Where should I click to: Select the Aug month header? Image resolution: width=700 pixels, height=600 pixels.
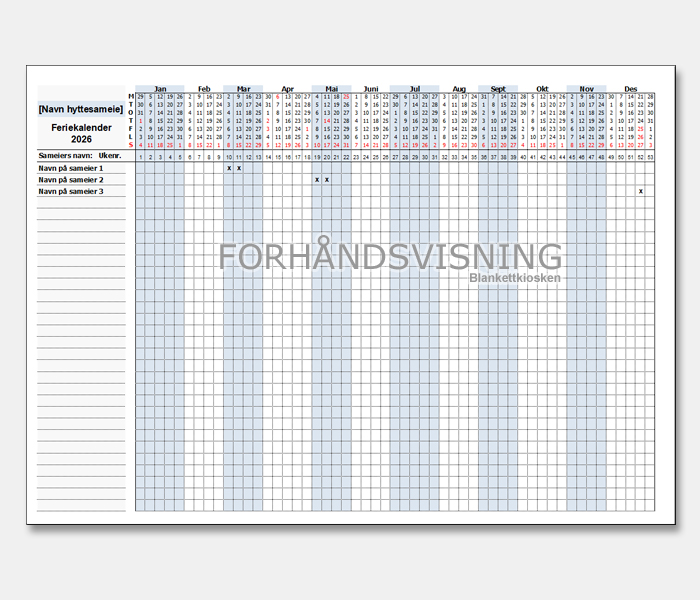click(x=458, y=88)
